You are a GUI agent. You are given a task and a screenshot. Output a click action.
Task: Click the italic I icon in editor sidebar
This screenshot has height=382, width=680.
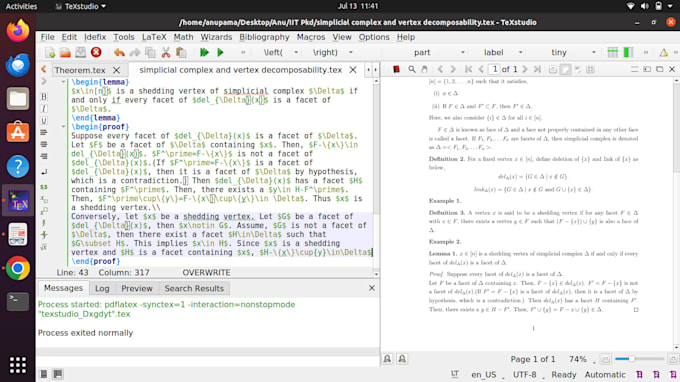point(44,108)
